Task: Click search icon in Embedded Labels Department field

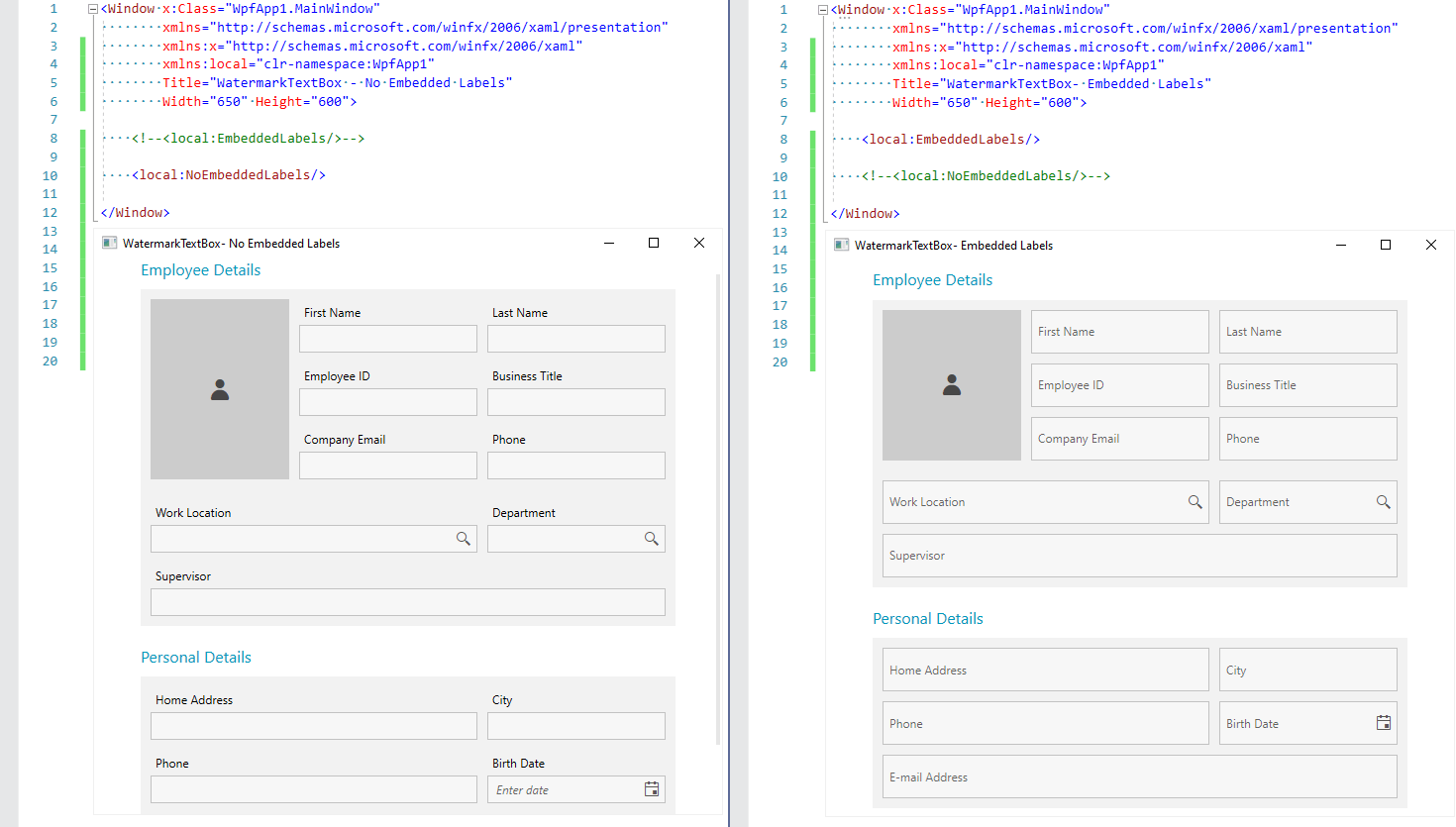Action: pyautogui.click(x=1384, y=502)
